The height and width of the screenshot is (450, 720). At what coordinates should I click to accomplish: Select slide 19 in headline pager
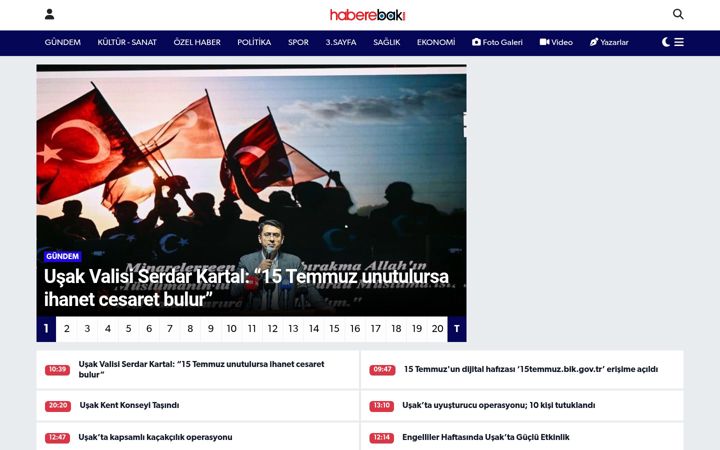click(417, 329)
